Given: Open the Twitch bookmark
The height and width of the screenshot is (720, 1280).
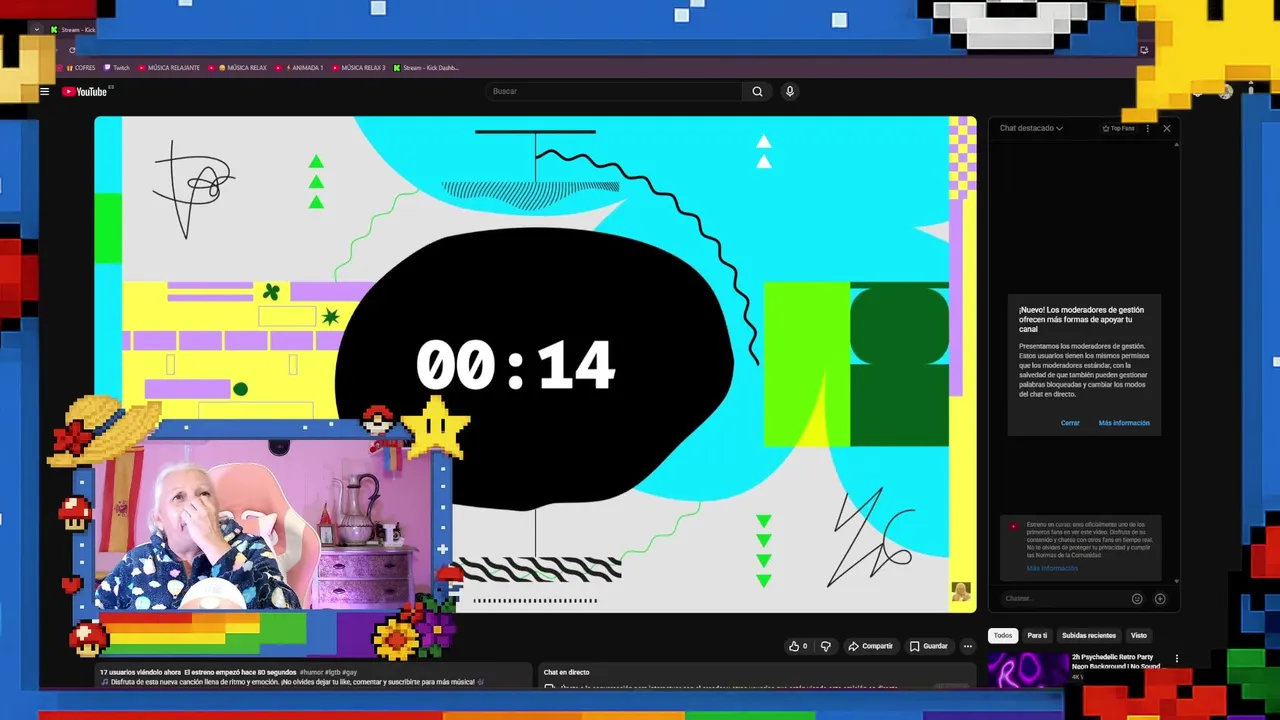Looking at the screenshot, I should [x=117, y=68].
